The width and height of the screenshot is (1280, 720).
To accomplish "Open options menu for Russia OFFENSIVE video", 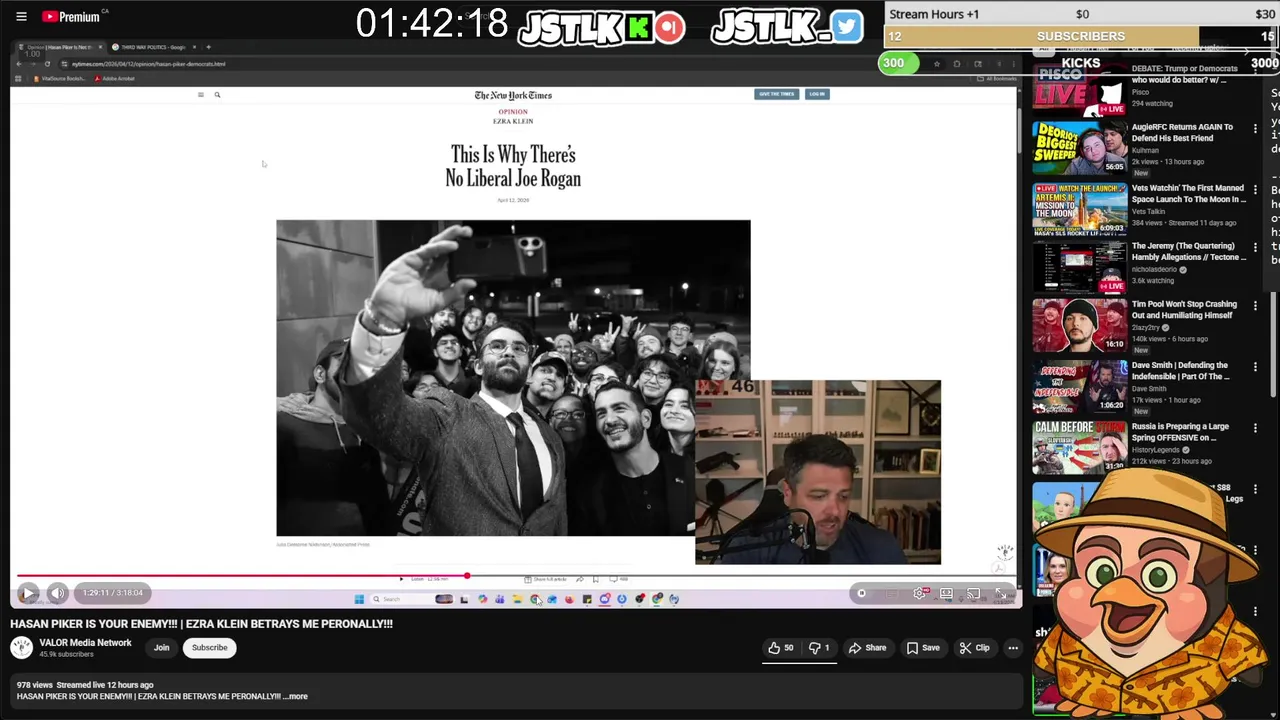I will tap(1255, 428).
